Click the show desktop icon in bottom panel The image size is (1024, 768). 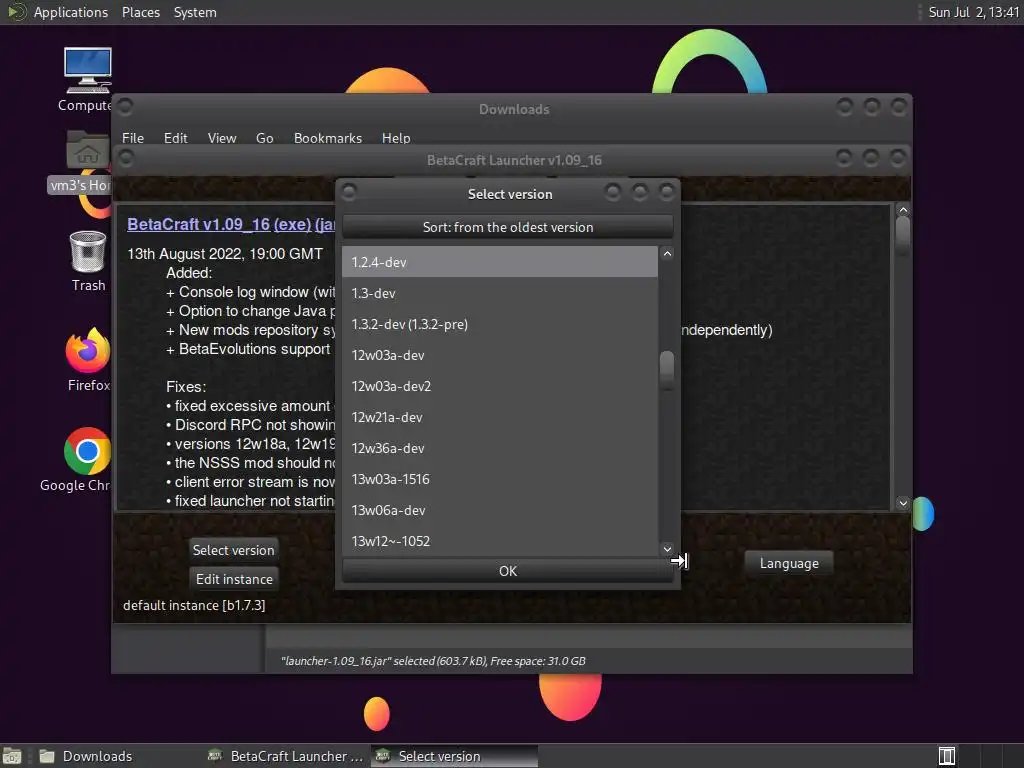click(x=12, y=756)
